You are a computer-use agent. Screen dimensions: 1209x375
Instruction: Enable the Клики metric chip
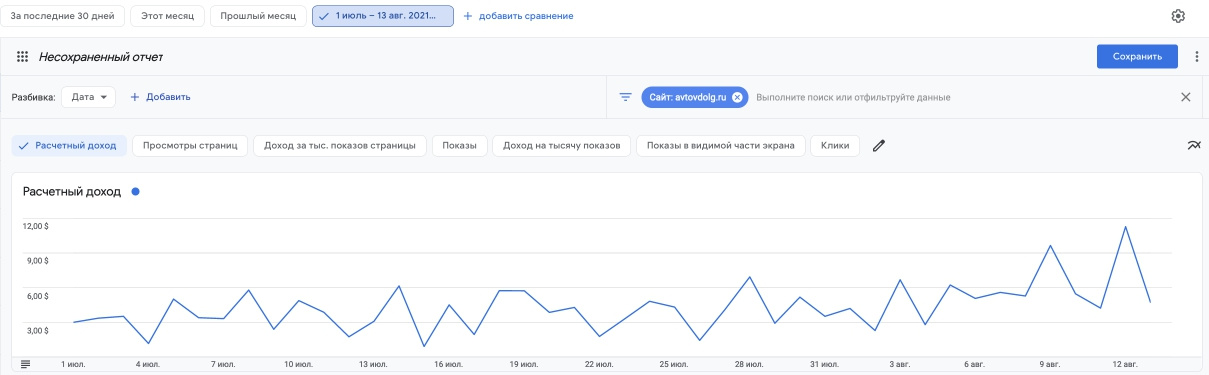coord(835,146)
